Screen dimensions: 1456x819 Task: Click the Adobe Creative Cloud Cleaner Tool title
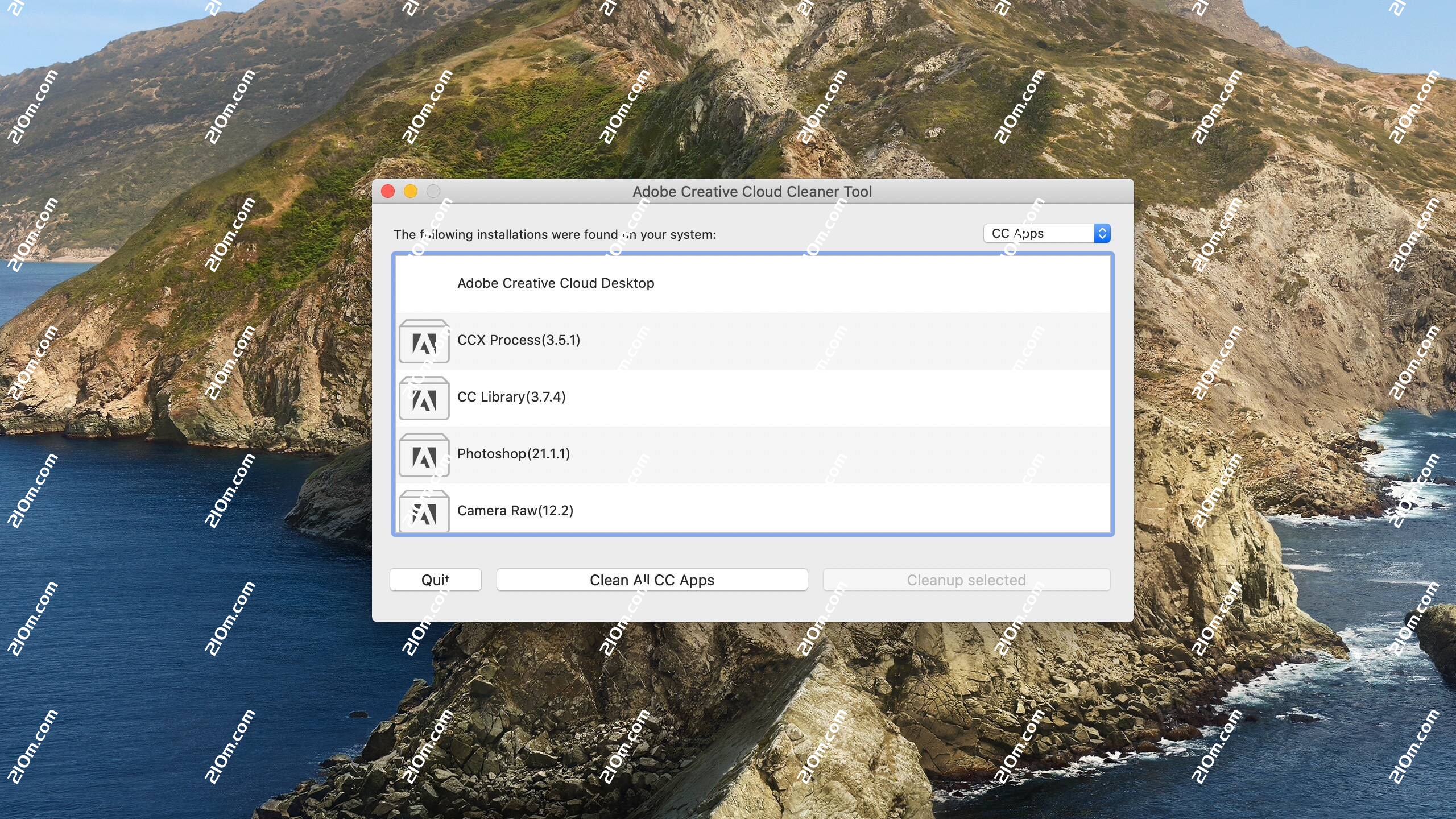[x=752, y=192]
